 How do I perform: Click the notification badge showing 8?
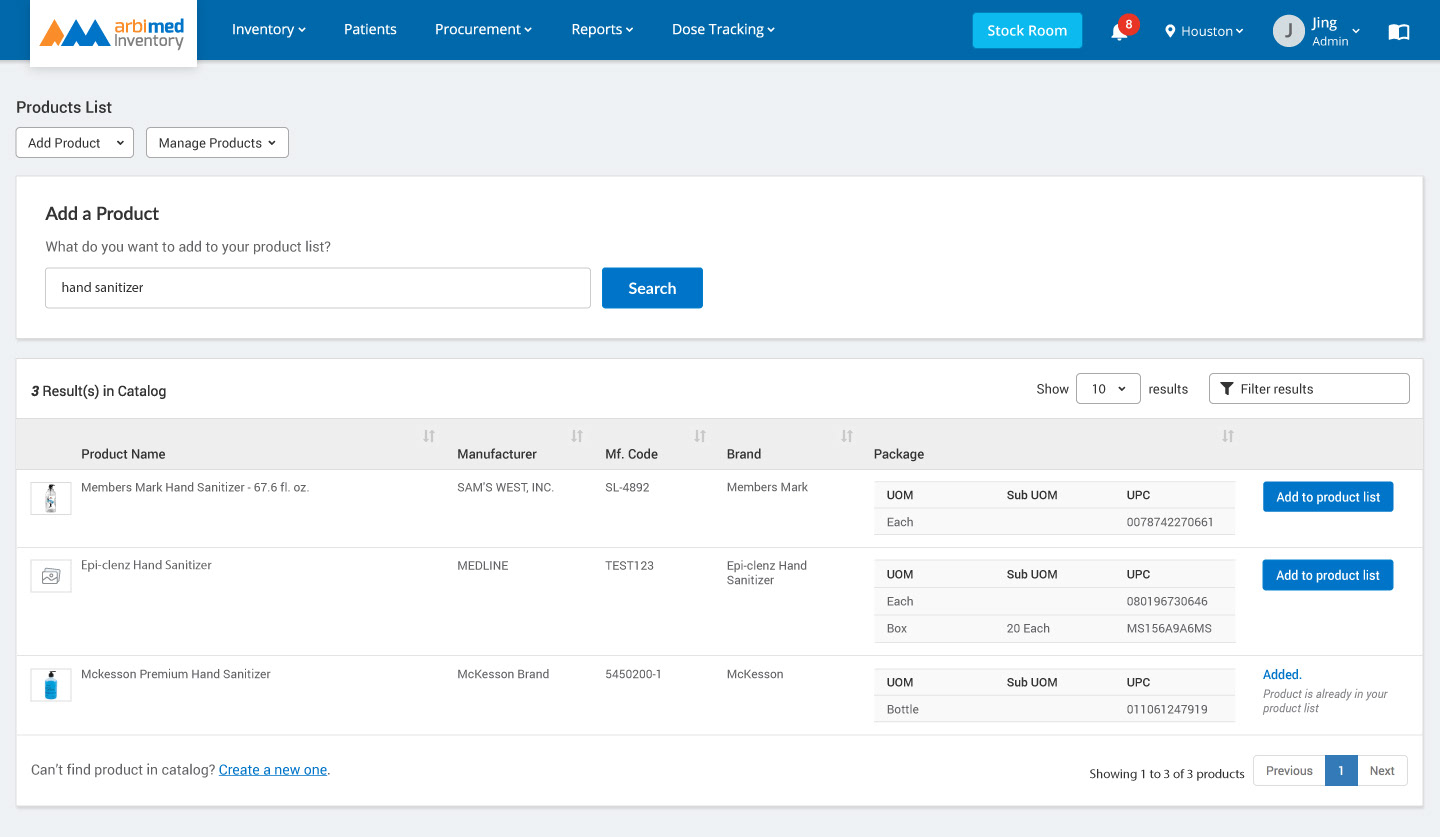pos(1129,24)
